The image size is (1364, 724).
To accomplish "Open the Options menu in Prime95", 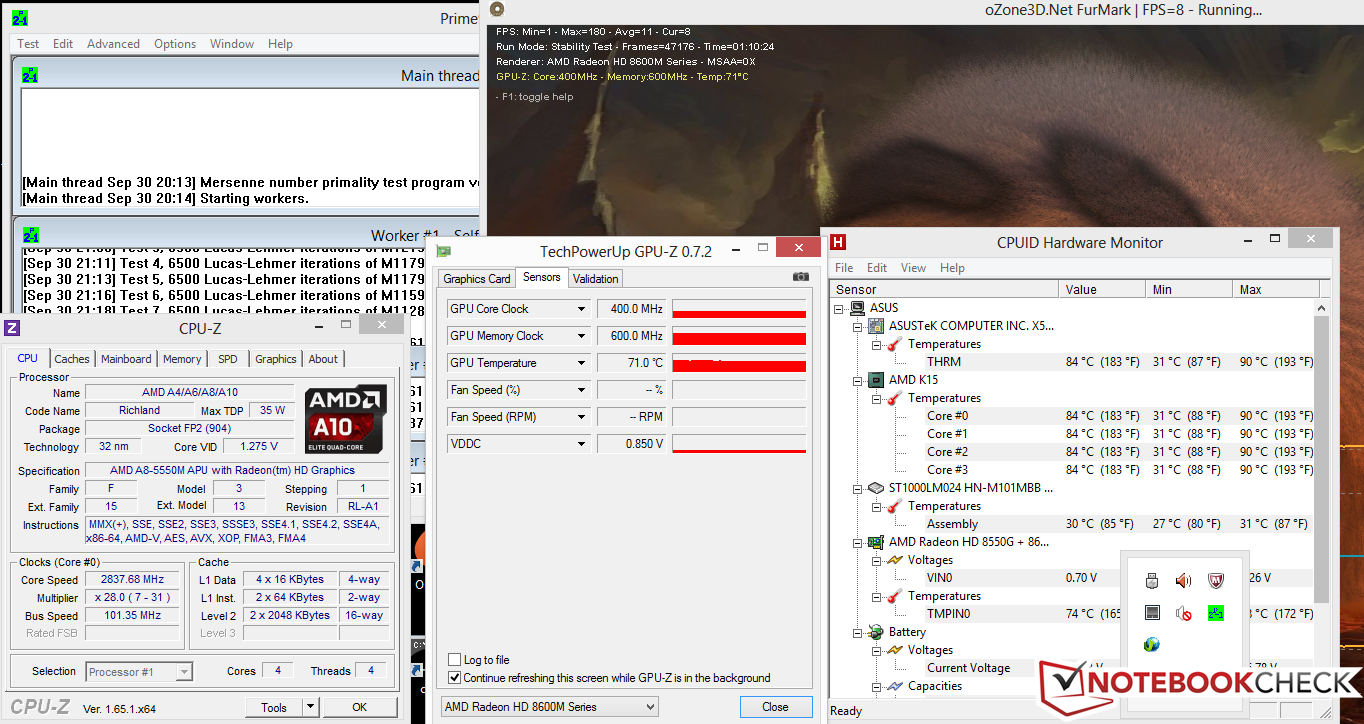I will 175,44.
